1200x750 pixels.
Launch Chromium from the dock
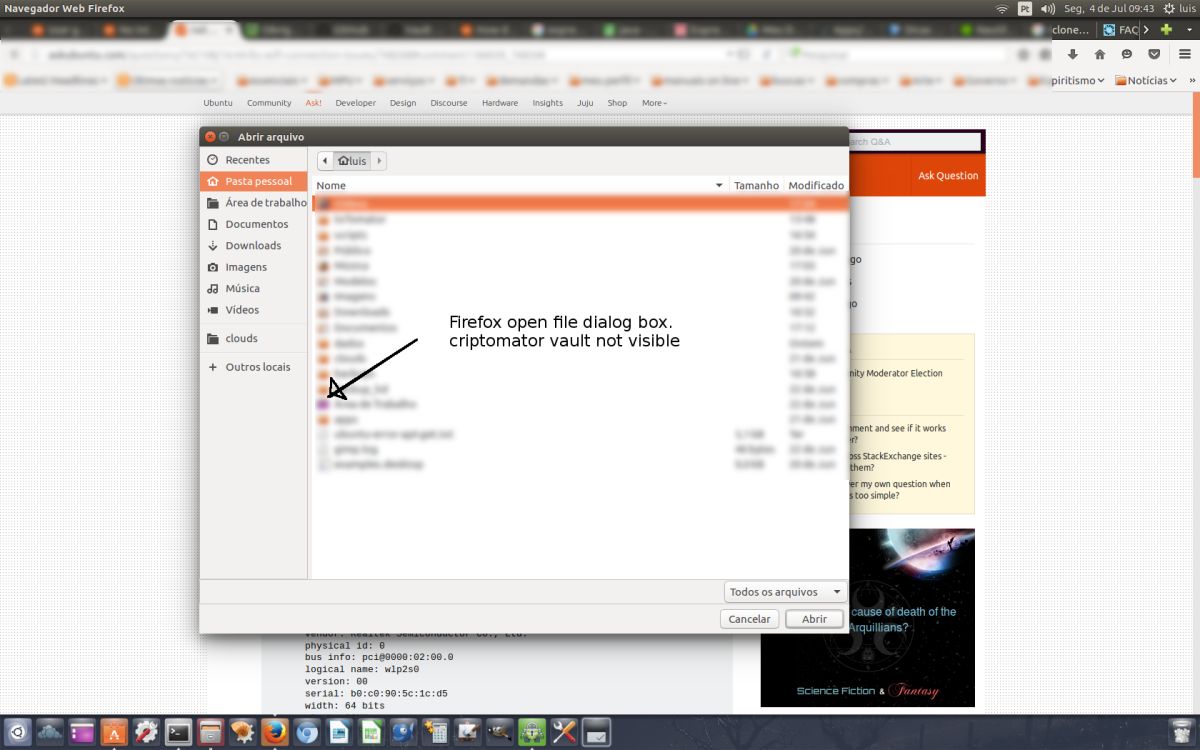(307, 731)
